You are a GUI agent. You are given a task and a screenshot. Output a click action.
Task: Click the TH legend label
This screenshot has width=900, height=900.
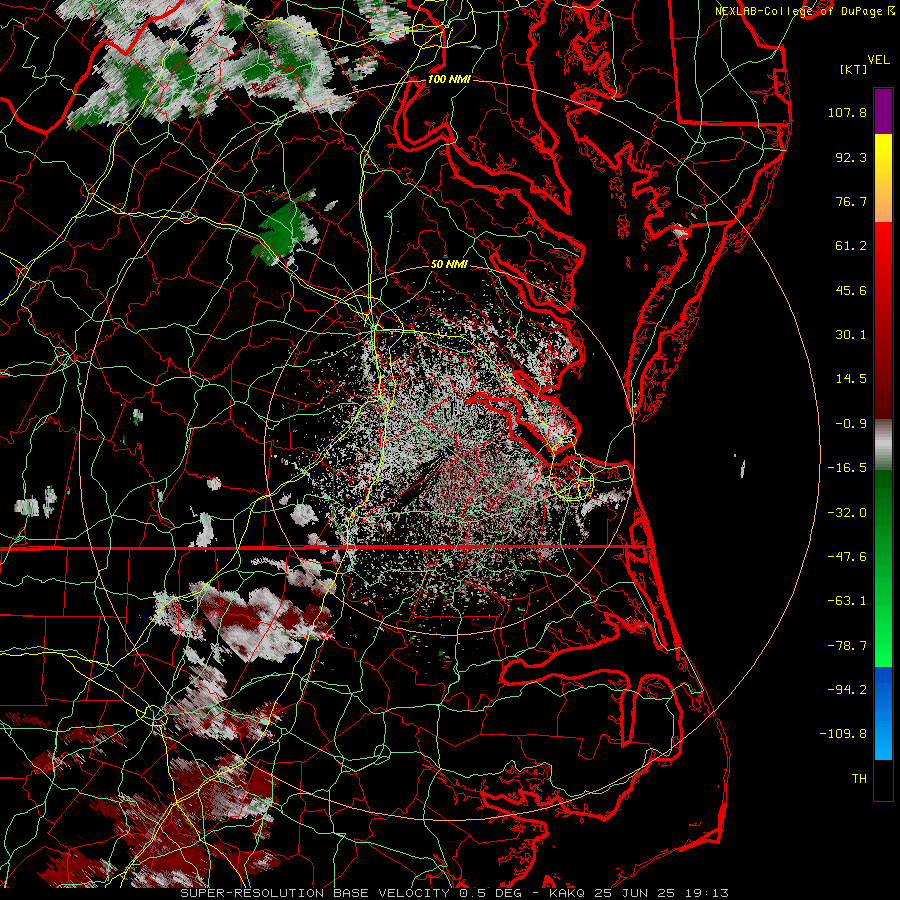pos(859,778)
